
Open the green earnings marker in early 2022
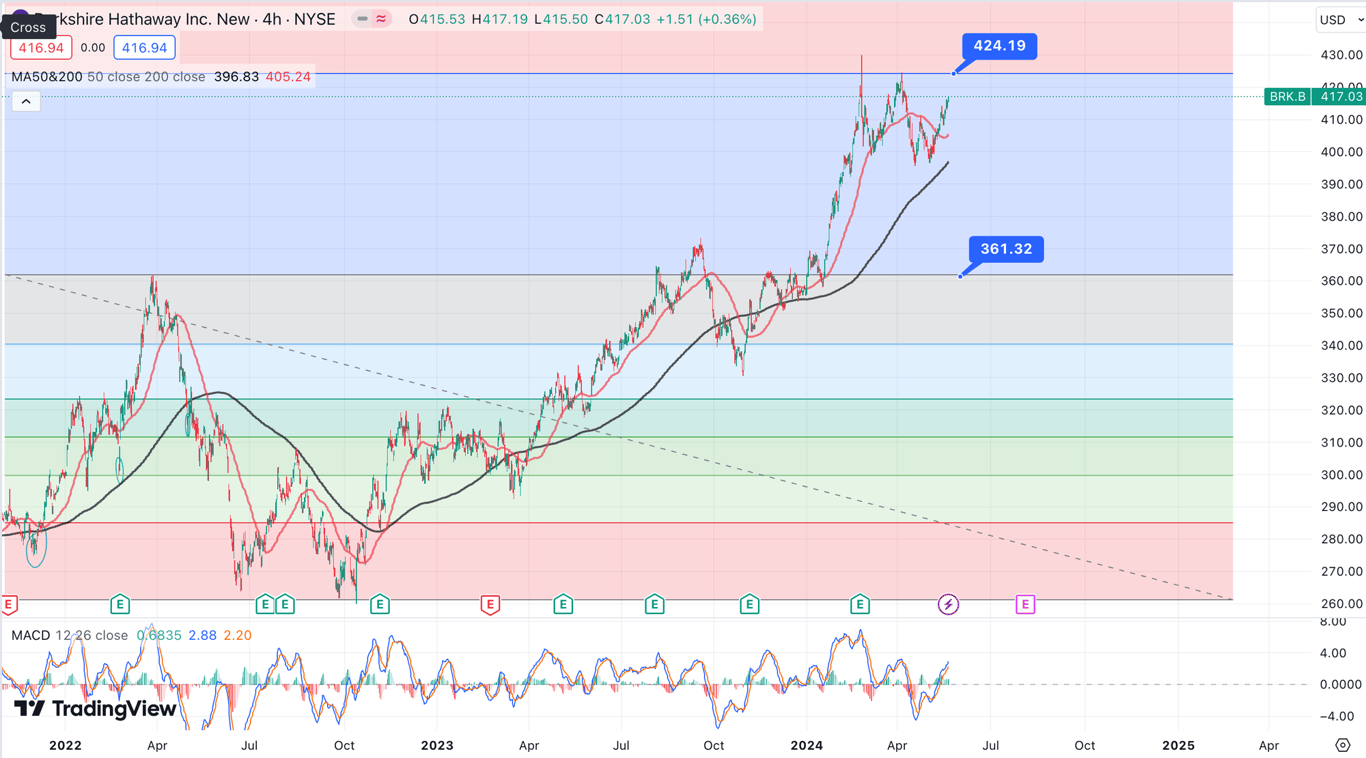coord(120,604)
